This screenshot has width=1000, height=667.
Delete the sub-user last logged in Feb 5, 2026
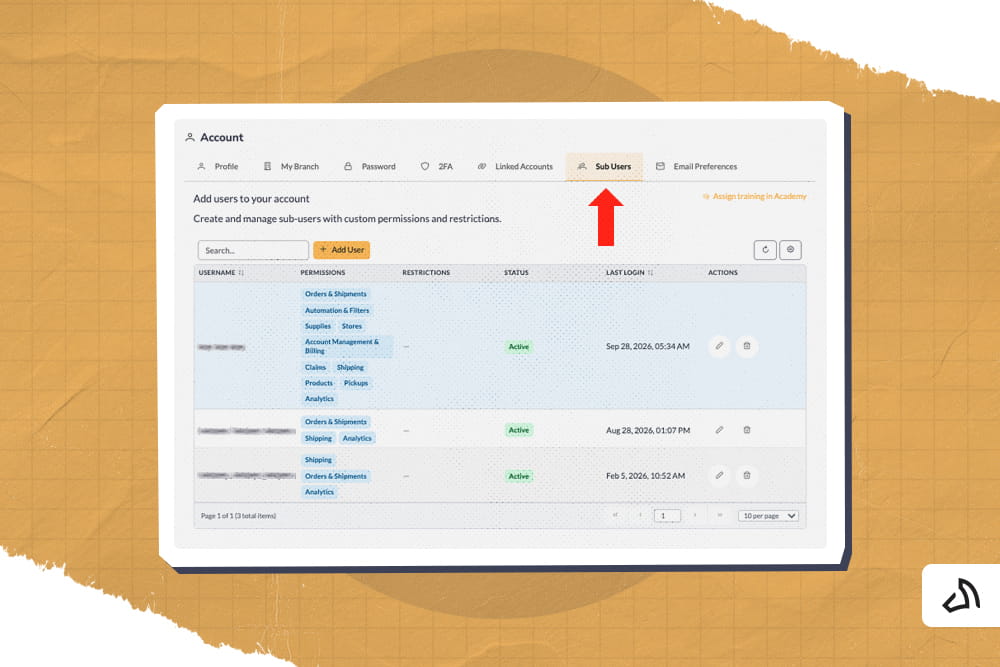point(747,476)
